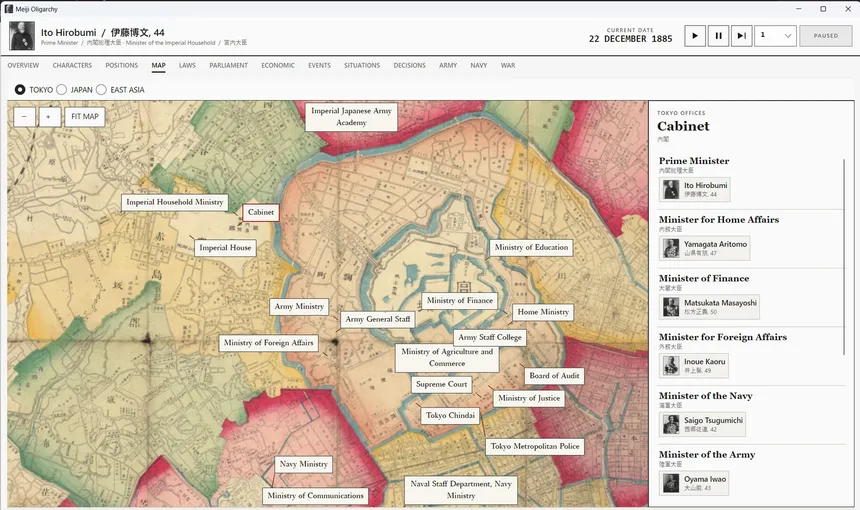This screenshot has height=510, width=860.
Task: Click the Home Ministry map label
Action: click(543, 312)
